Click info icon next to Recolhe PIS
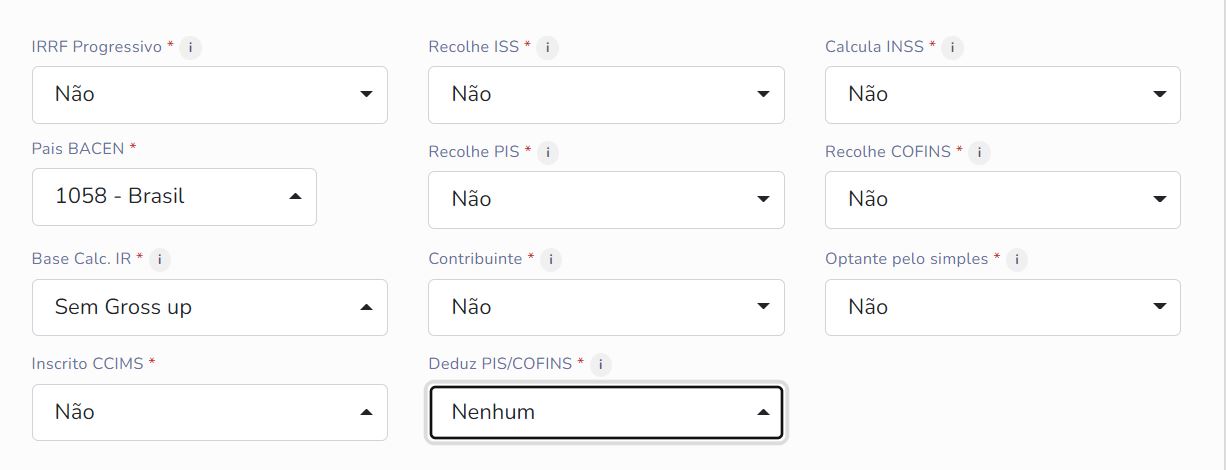The width and height of the screenshot is (1226, 470). (548, 152)
